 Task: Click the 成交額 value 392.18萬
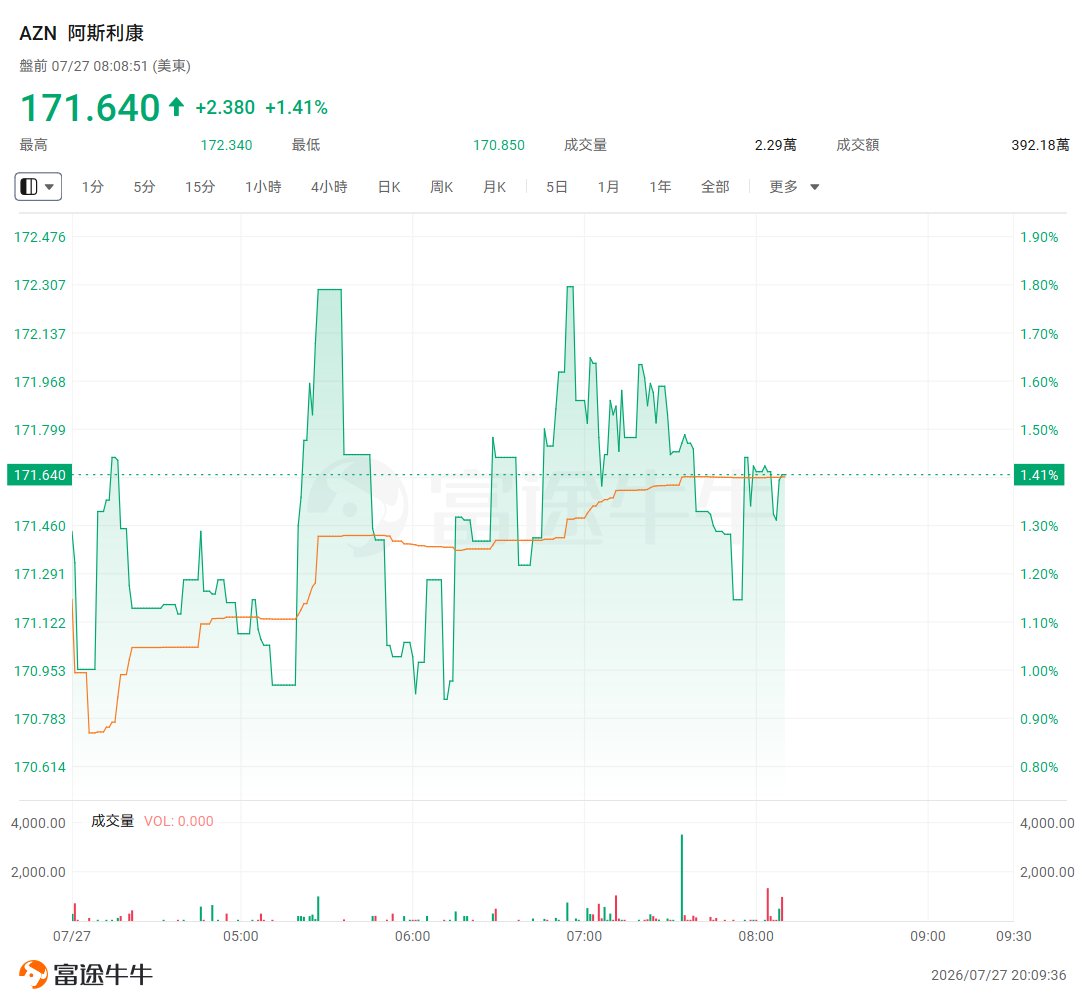[1040, 145]
